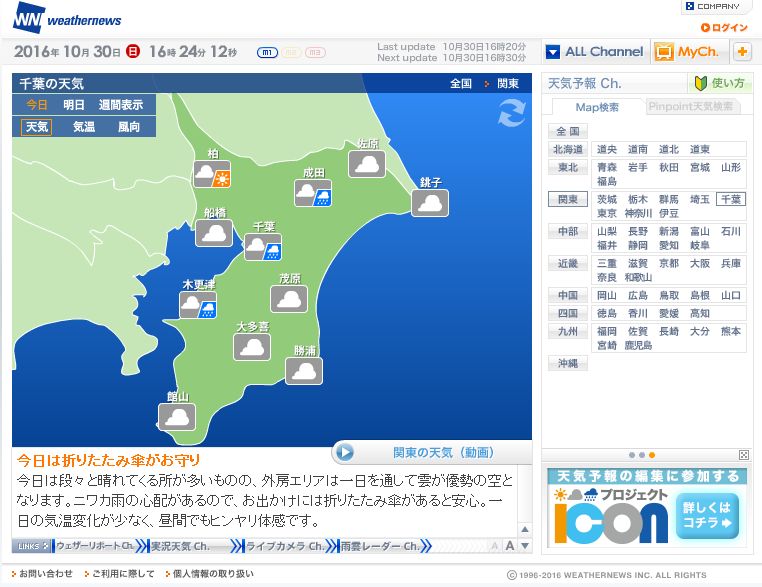Screen dimensions: 762x587
Task: Click the Kashiwa (柏) weather icon
Action: (x=212, y=175)
